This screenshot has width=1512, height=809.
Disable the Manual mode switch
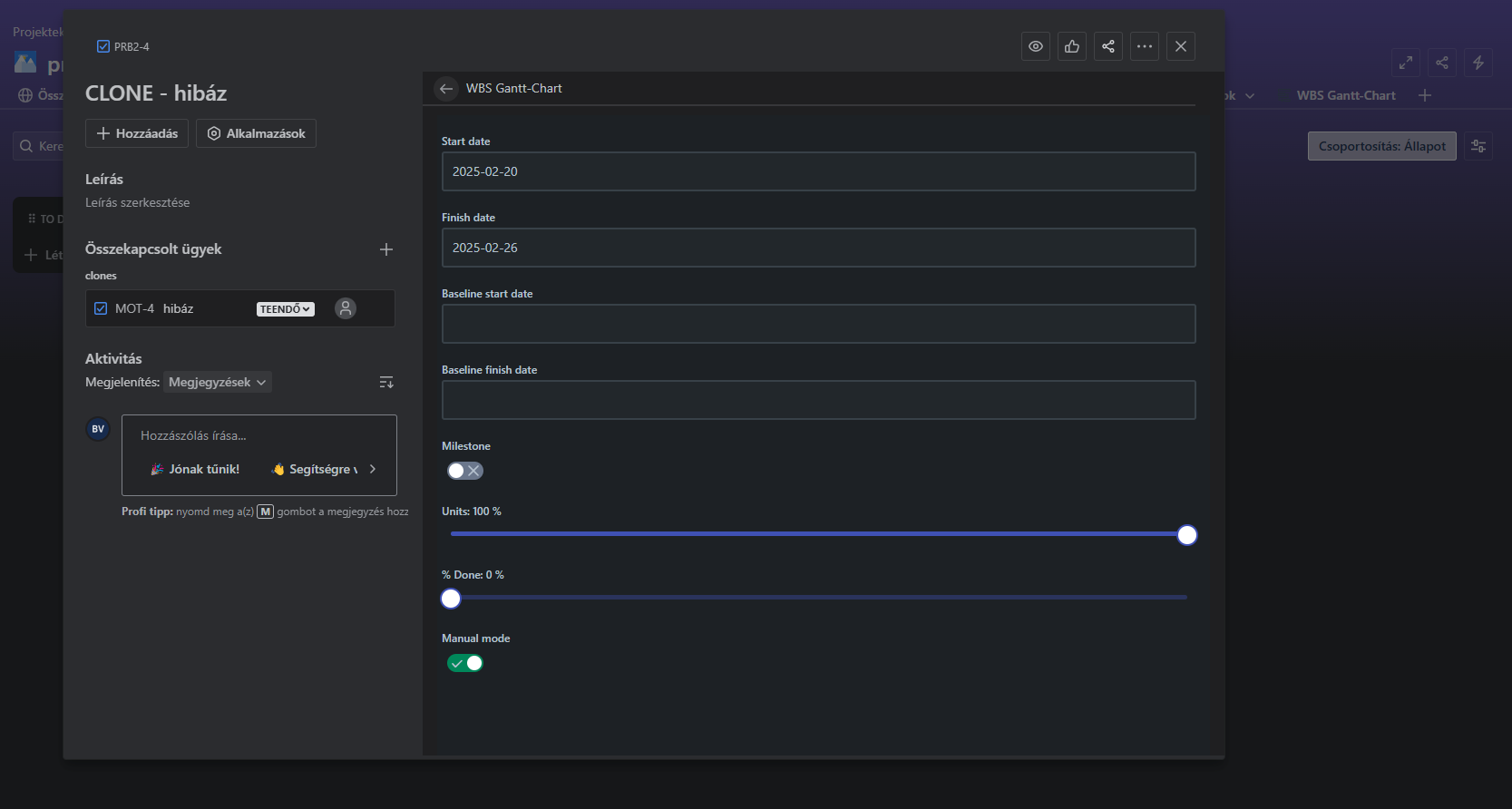465,663
